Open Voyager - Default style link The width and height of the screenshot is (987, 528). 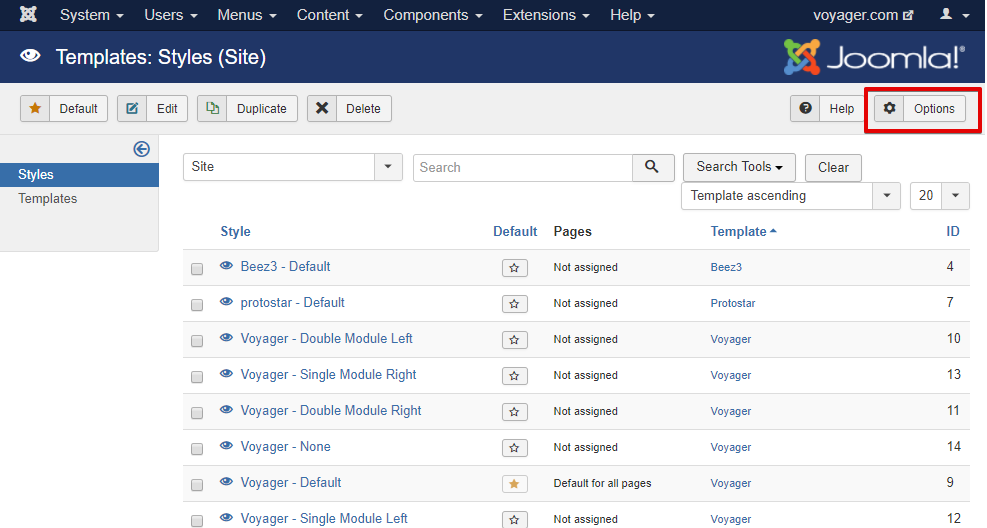[291, 482]
